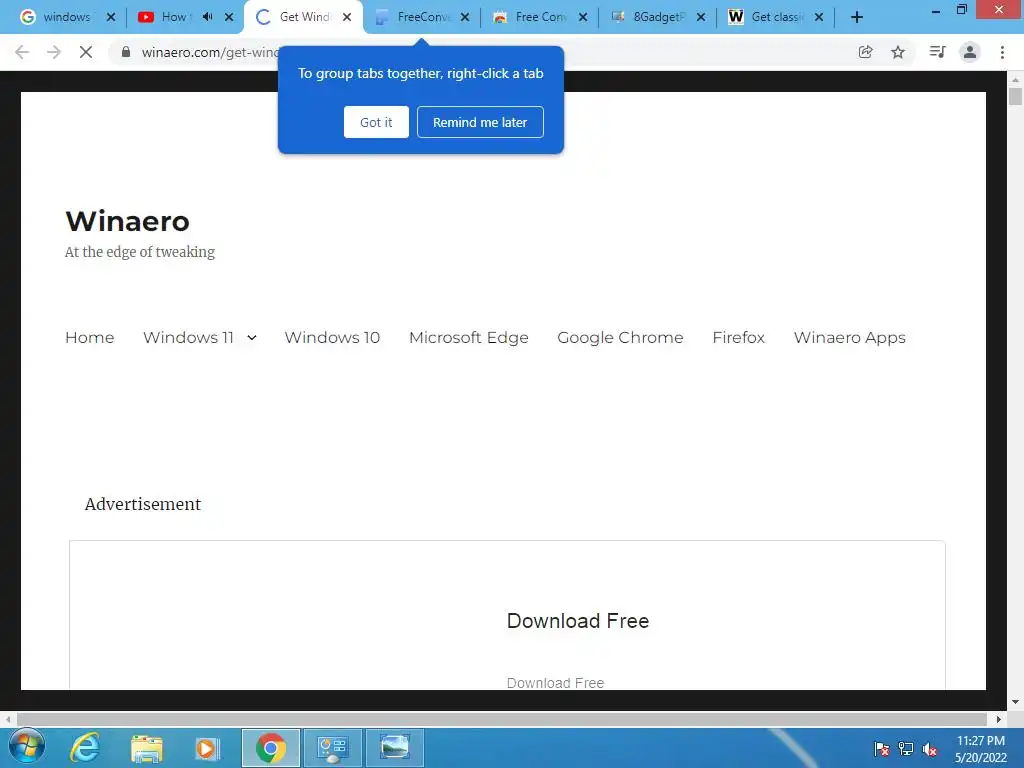
Task: Switch to the 'Free Conv' tab
Action: pos(539,17)
